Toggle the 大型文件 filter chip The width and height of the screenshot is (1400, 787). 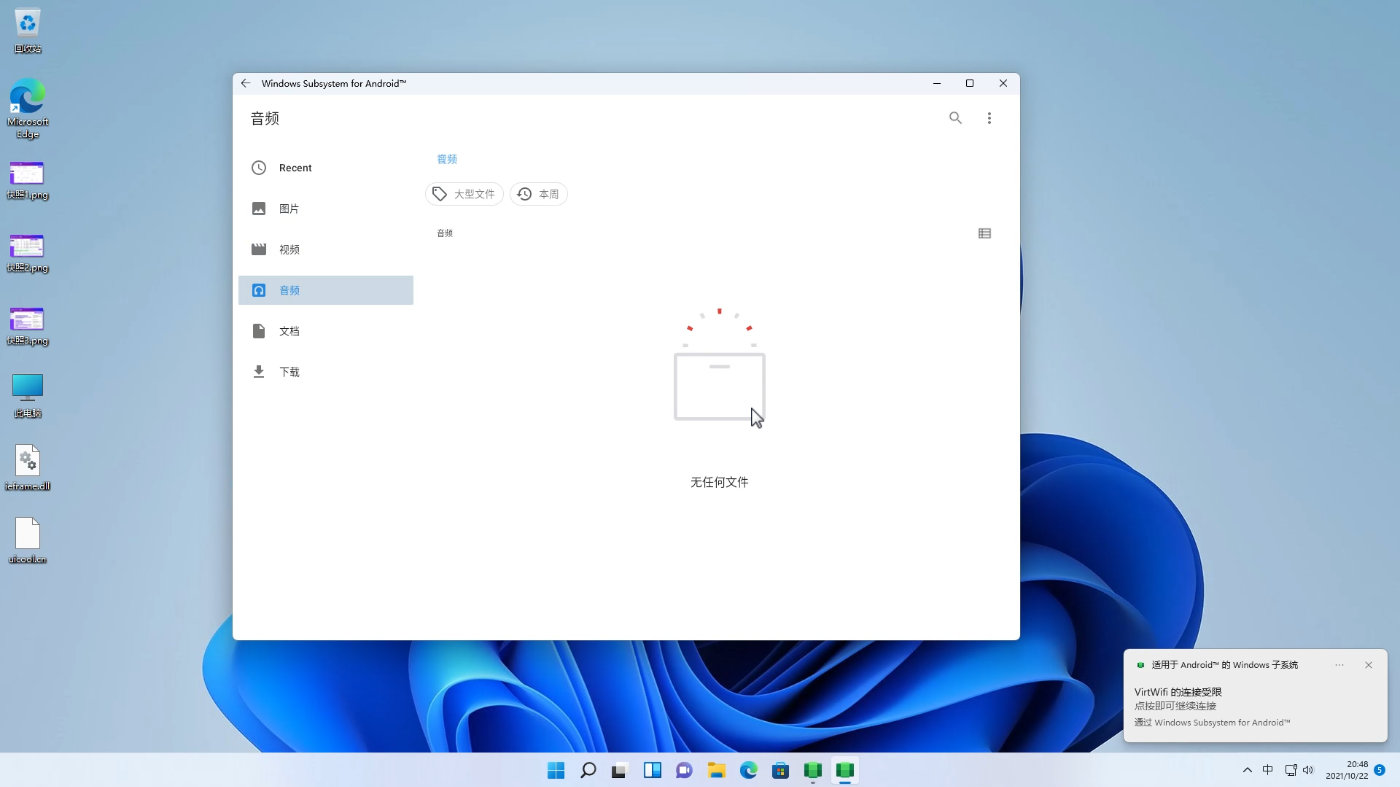(x=464, y=194)
